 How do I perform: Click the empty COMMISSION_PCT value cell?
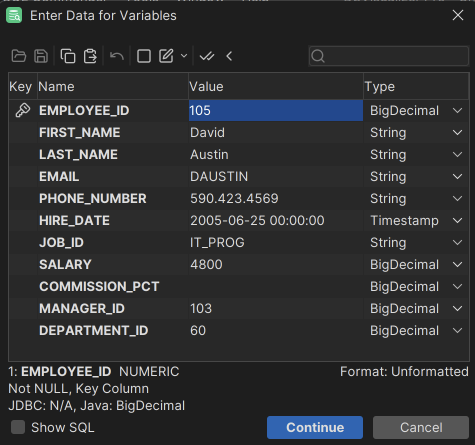[276, 286]
